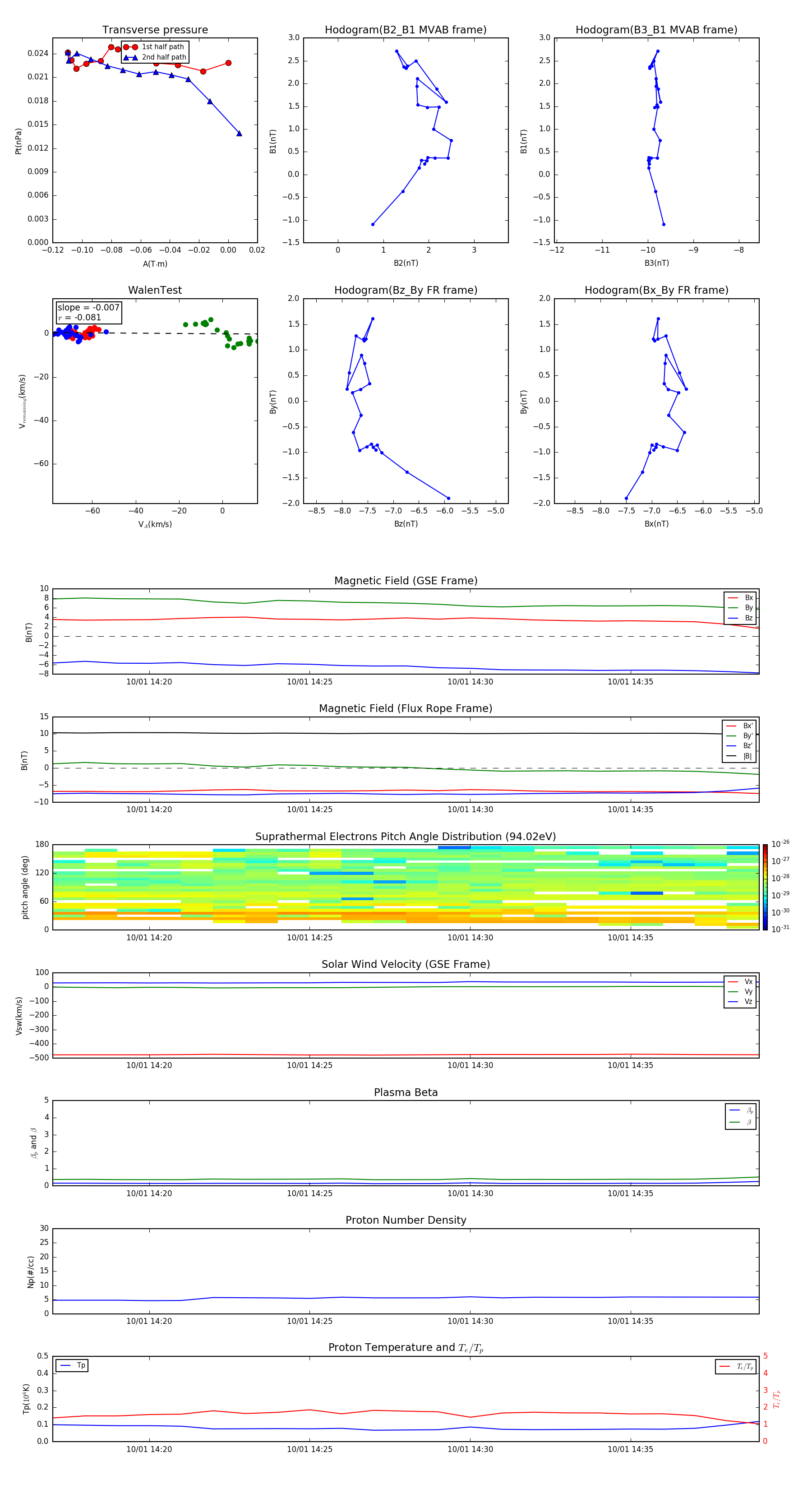Image resolution: width=812 pixels, height=1489 pixels.
Task: Click the By legend entry in GSE panel
Action: pyautogui.click(x=741, y=607)
